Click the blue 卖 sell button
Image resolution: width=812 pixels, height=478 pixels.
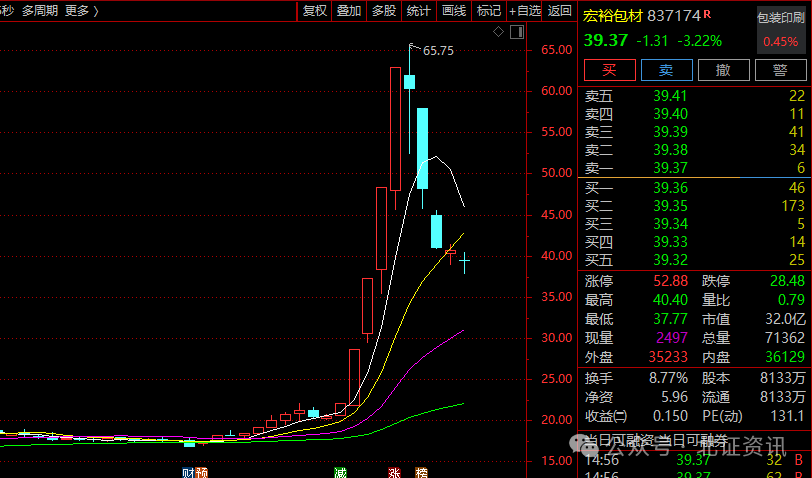666,70
